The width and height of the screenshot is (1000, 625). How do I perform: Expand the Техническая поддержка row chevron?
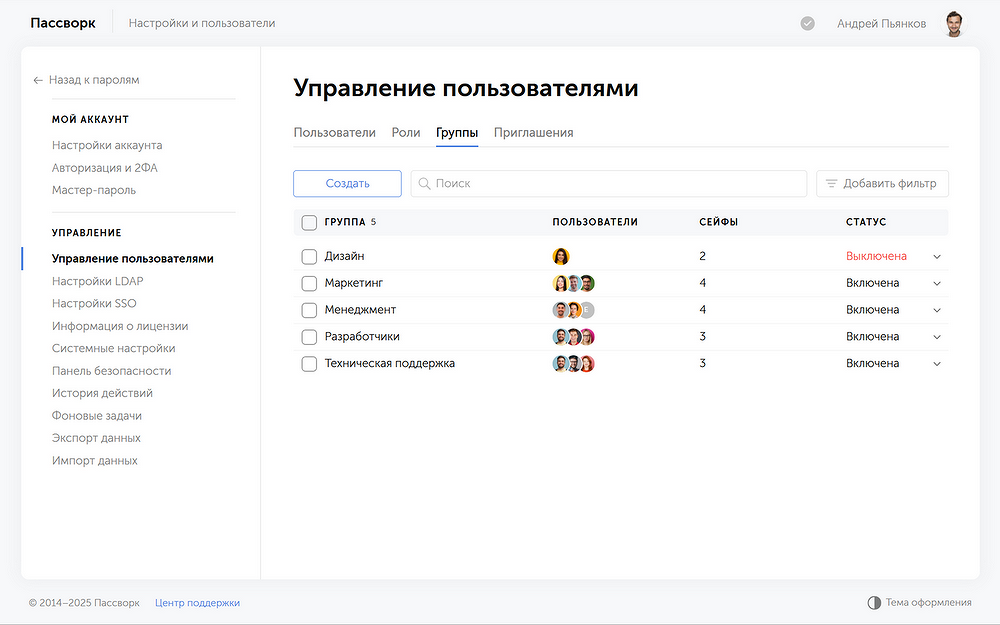point(937,364)
